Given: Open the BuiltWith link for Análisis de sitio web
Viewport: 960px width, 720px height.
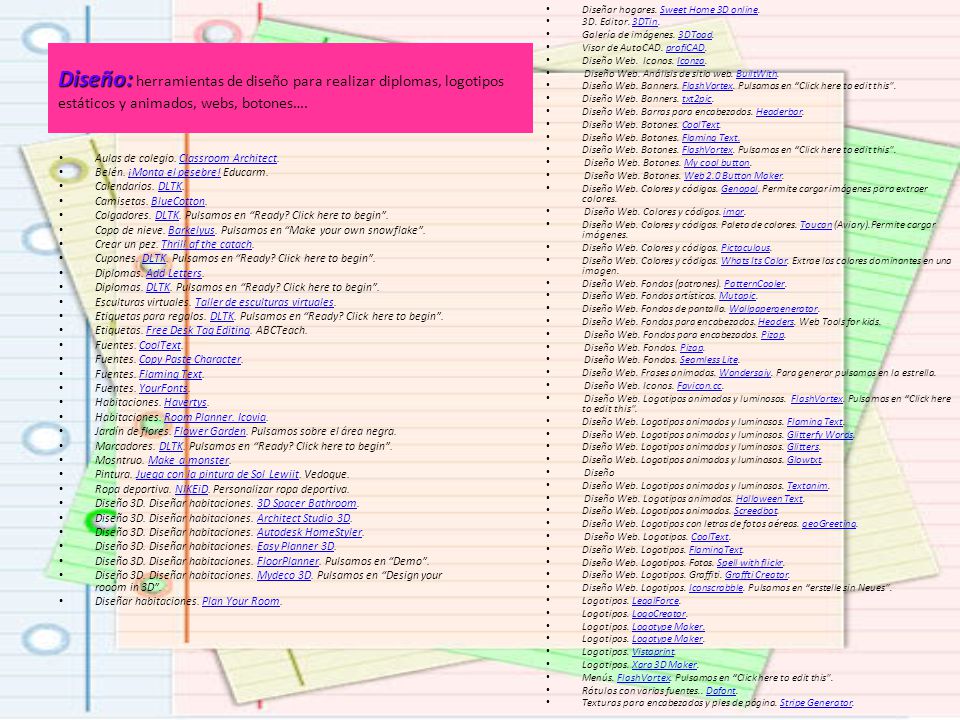Looking at the screenshot, I should coord(757,73).
